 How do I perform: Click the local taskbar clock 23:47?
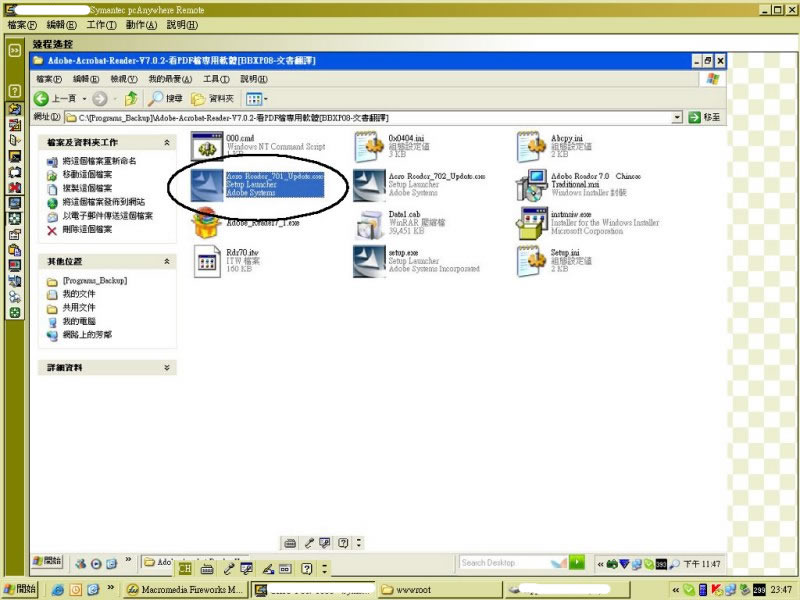[x=781, y=590]
